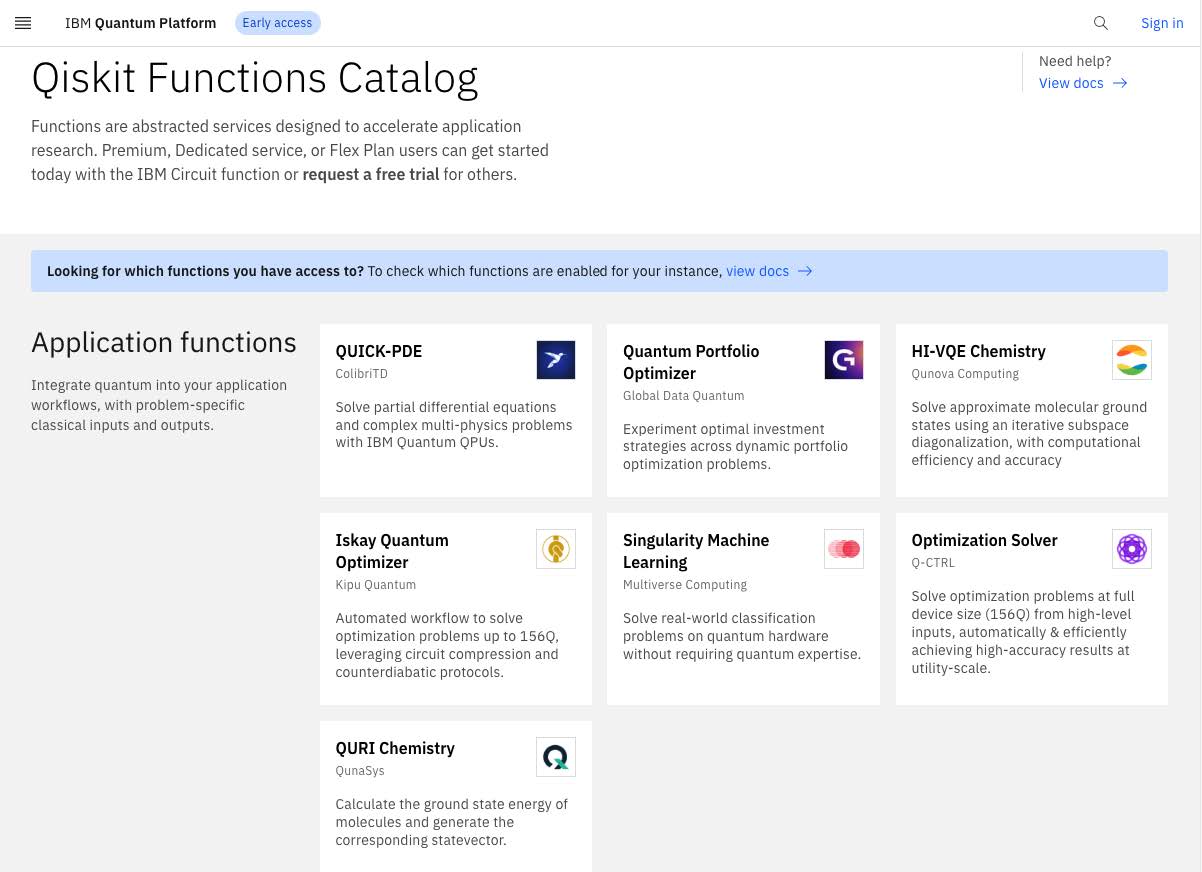Click the ColibriTD QUICK-PDE logo
Viewport: 1202px width, 872px height.
tap(555, 360)
